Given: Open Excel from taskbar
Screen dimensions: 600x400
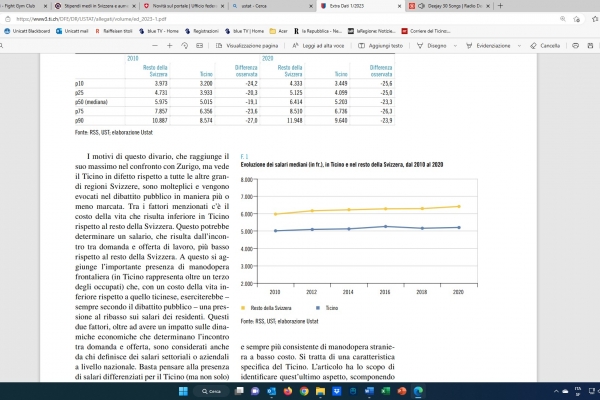Looking at the screenshot, I should tap(385, 391).
